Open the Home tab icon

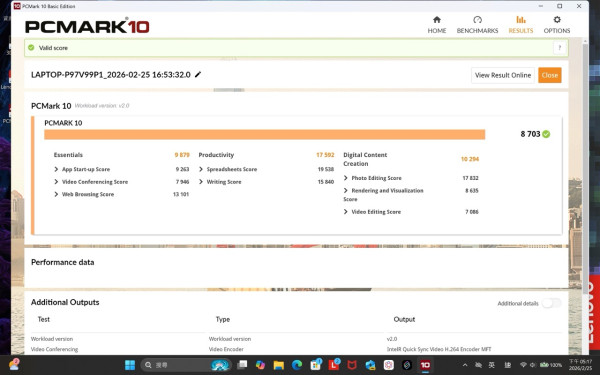point(437,20)
